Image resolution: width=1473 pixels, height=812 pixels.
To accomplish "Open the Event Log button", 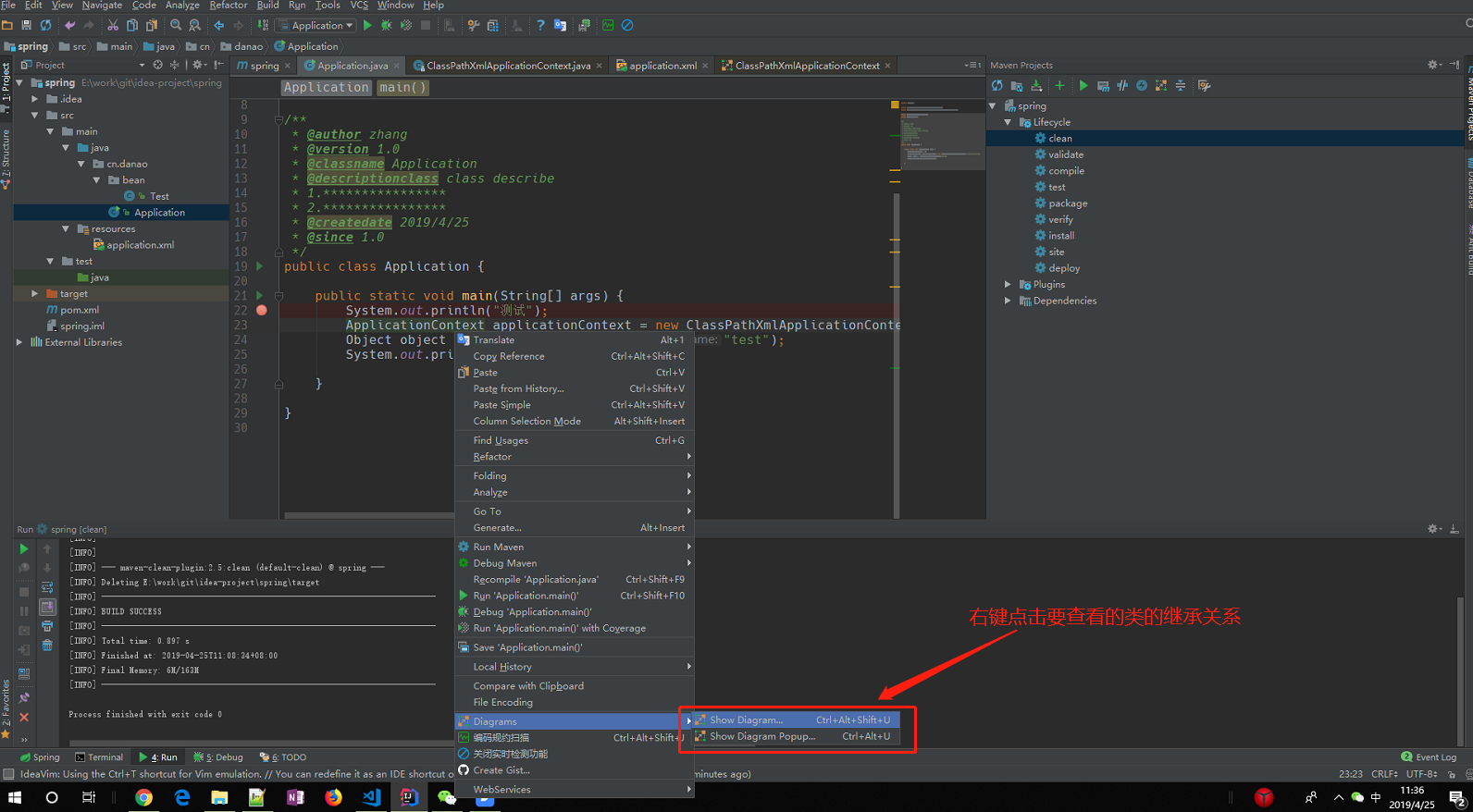I will coord(1429,757).
